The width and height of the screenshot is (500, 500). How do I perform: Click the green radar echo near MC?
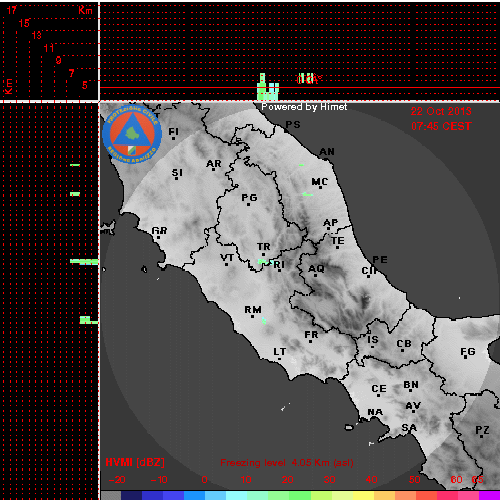(x=307, y=194)
